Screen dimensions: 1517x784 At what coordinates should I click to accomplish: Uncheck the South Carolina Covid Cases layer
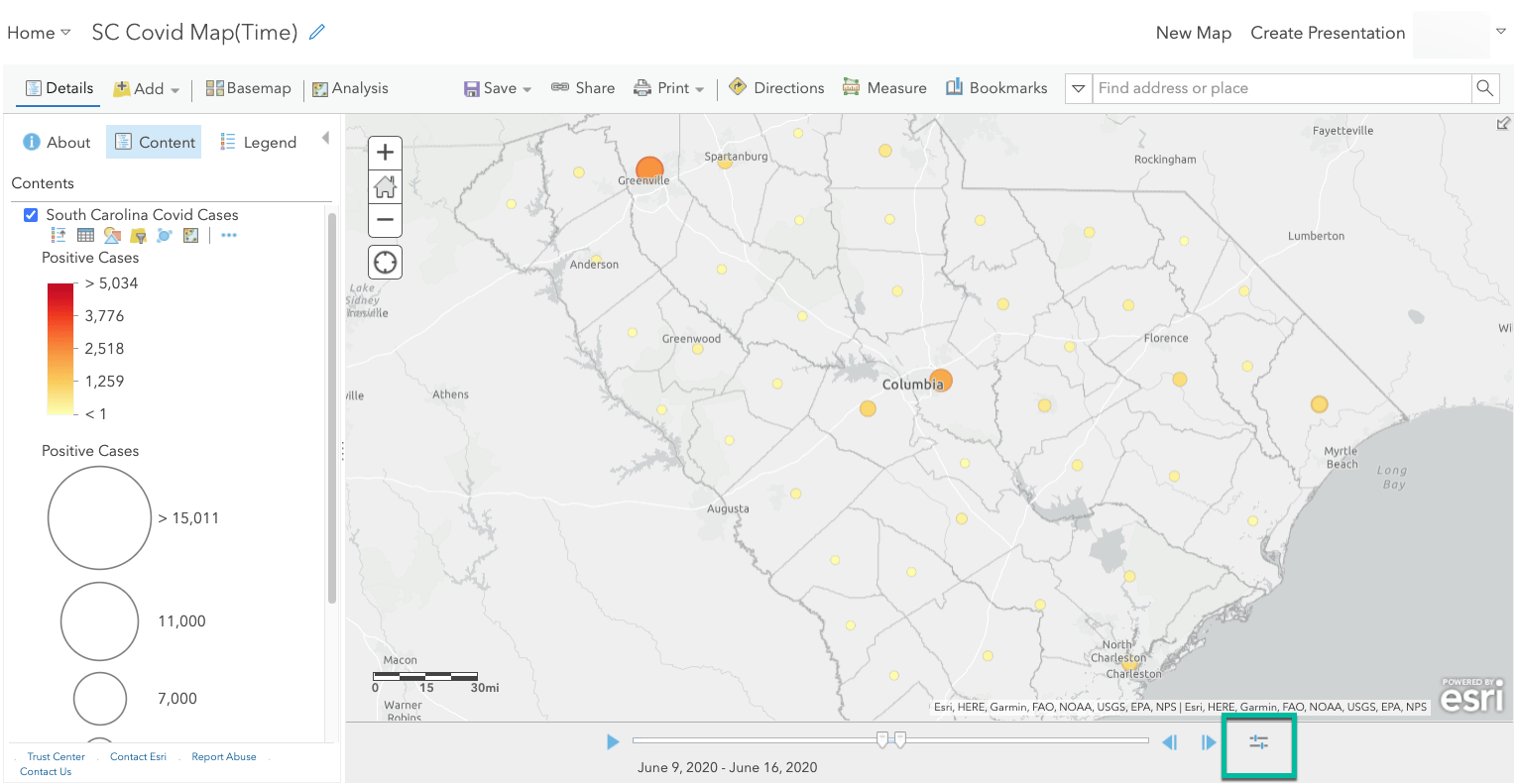click(x=31, y=214)
